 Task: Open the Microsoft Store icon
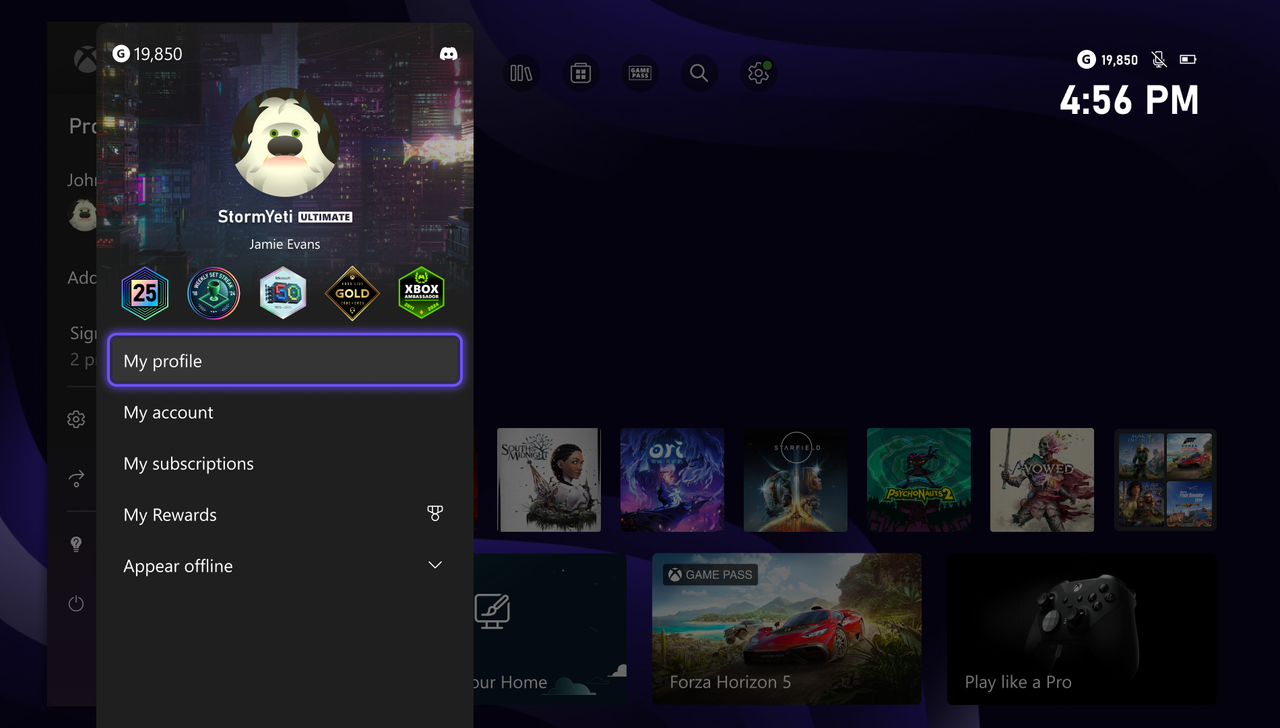(x=580, y=73)
